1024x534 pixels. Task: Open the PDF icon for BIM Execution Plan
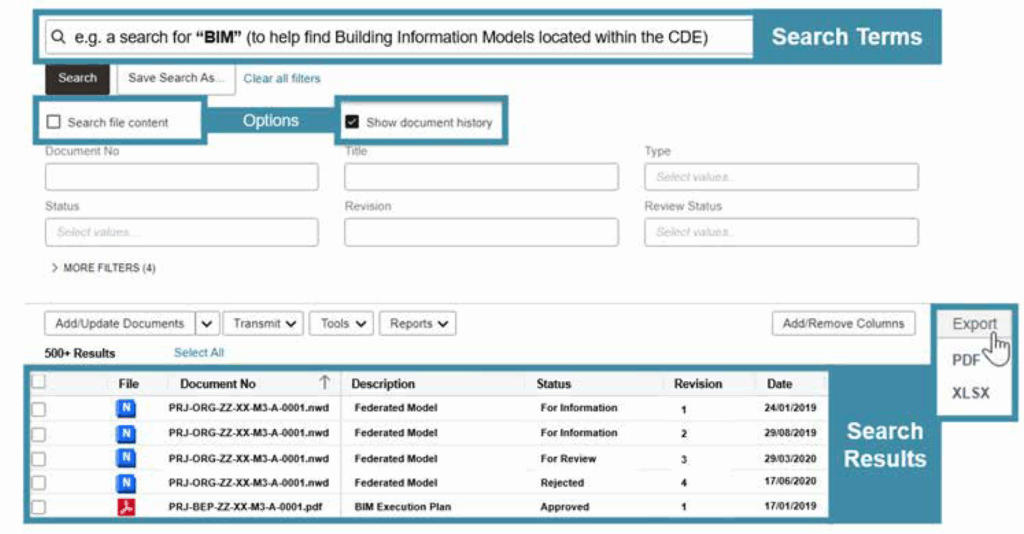pyautogui.click(x=126, y=507)
